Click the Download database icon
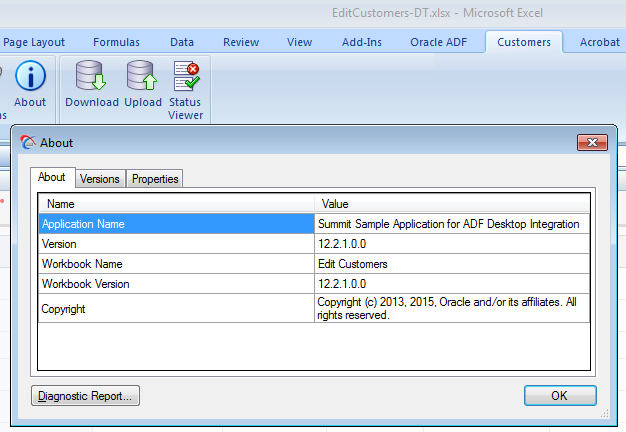626x432 pixels. [x=91, y=75]
